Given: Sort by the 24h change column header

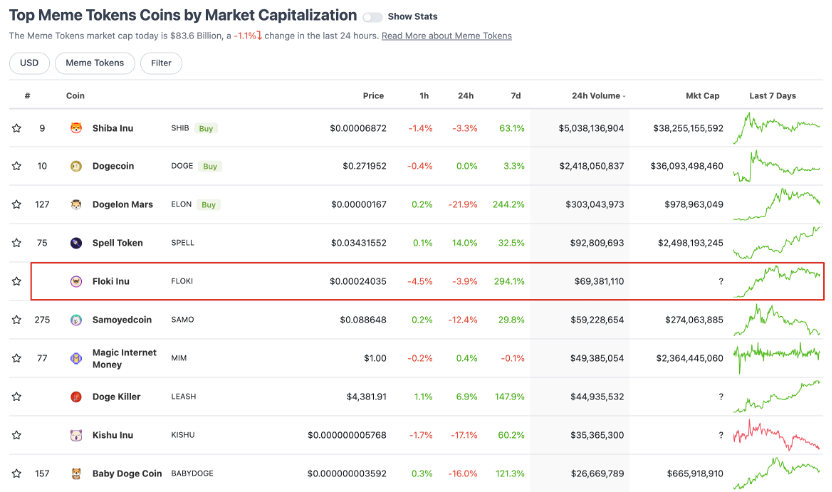Looking at the screenshot, I should [466, 96].
